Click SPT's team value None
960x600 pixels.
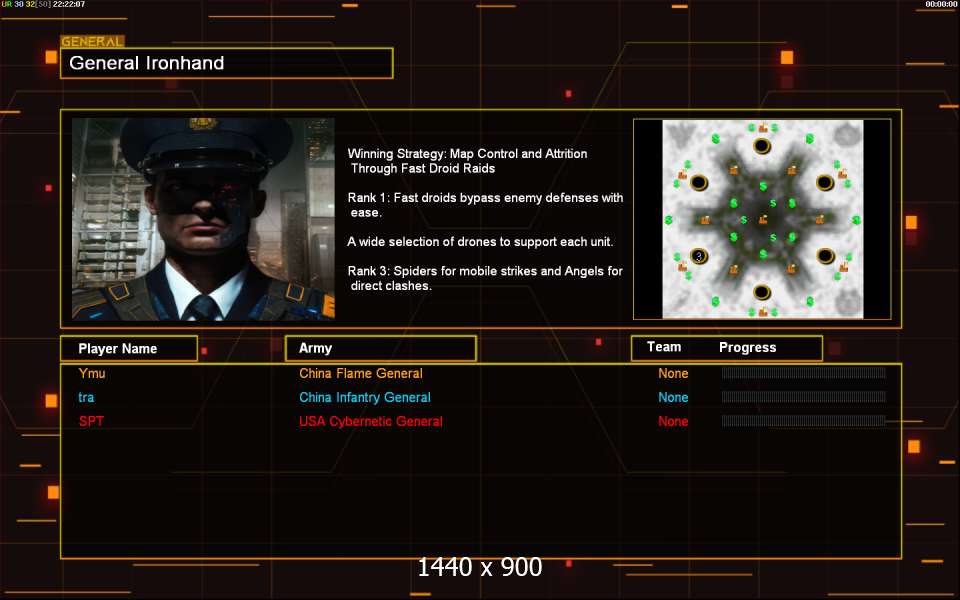673,421
